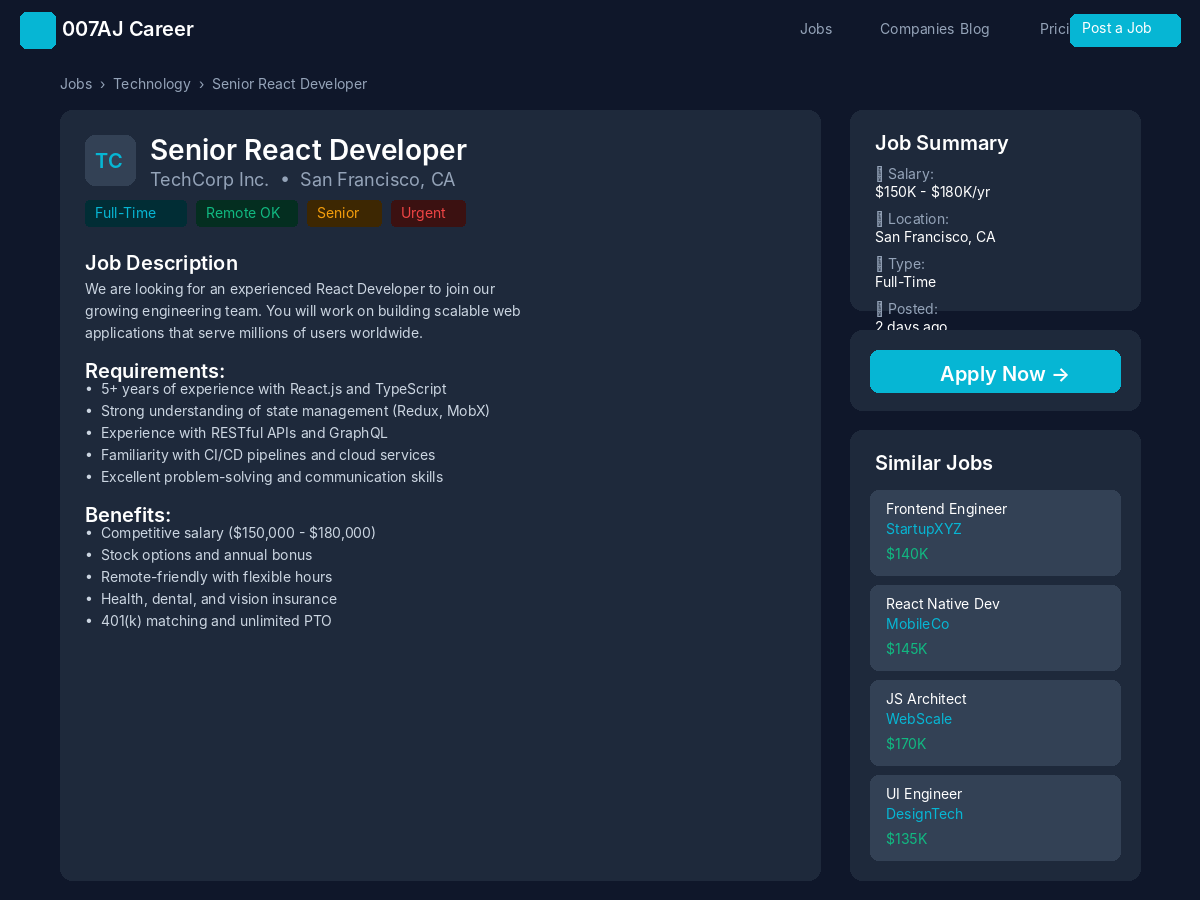Click the Requirements heading
This screenshot has height=900, width=1200.
point(155,371)
